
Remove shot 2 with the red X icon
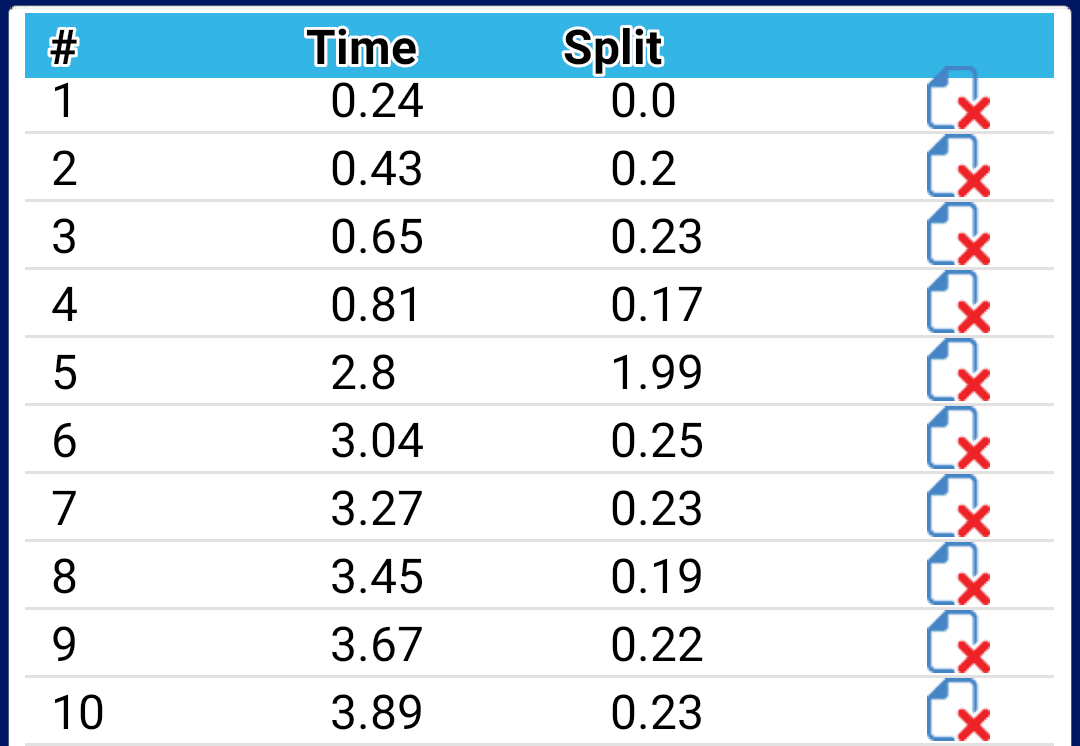pyautogui.click(x=958, y=166)
